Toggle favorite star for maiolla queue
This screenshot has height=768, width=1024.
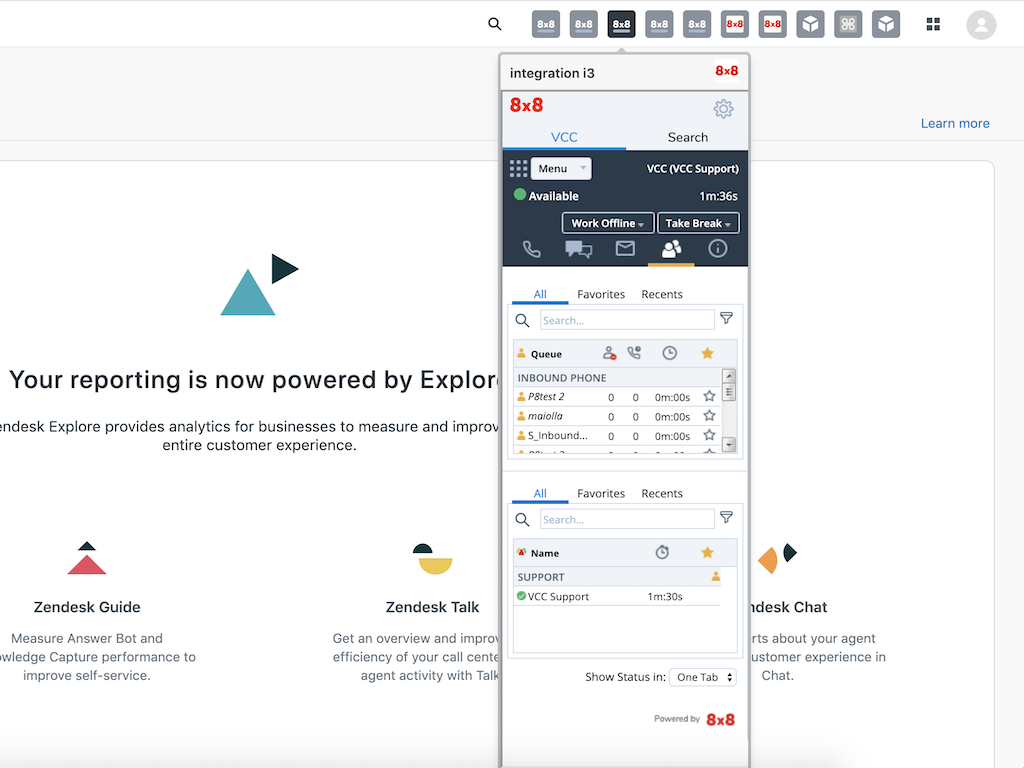coord(709,416)
